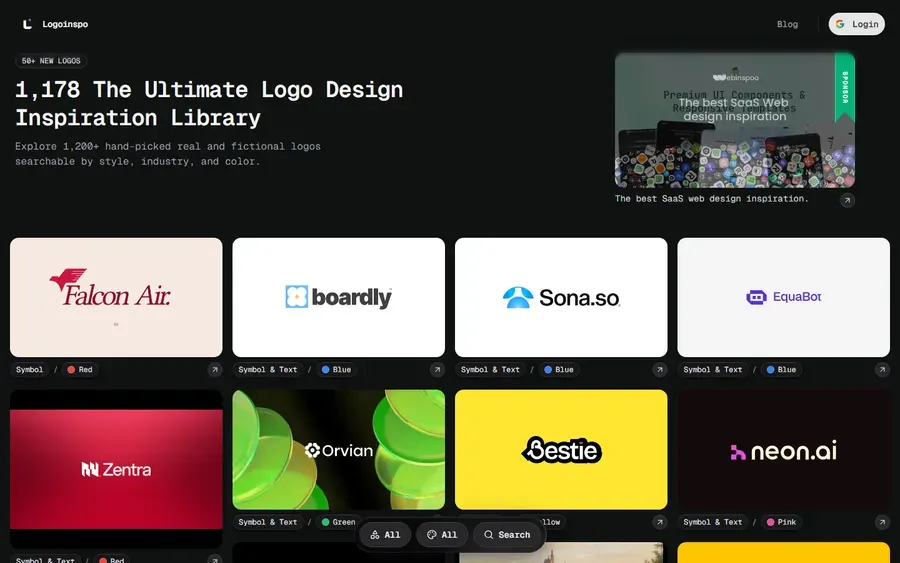Open the style filter All dropdown
Viewport: 900px width, 563px height.
385,535
